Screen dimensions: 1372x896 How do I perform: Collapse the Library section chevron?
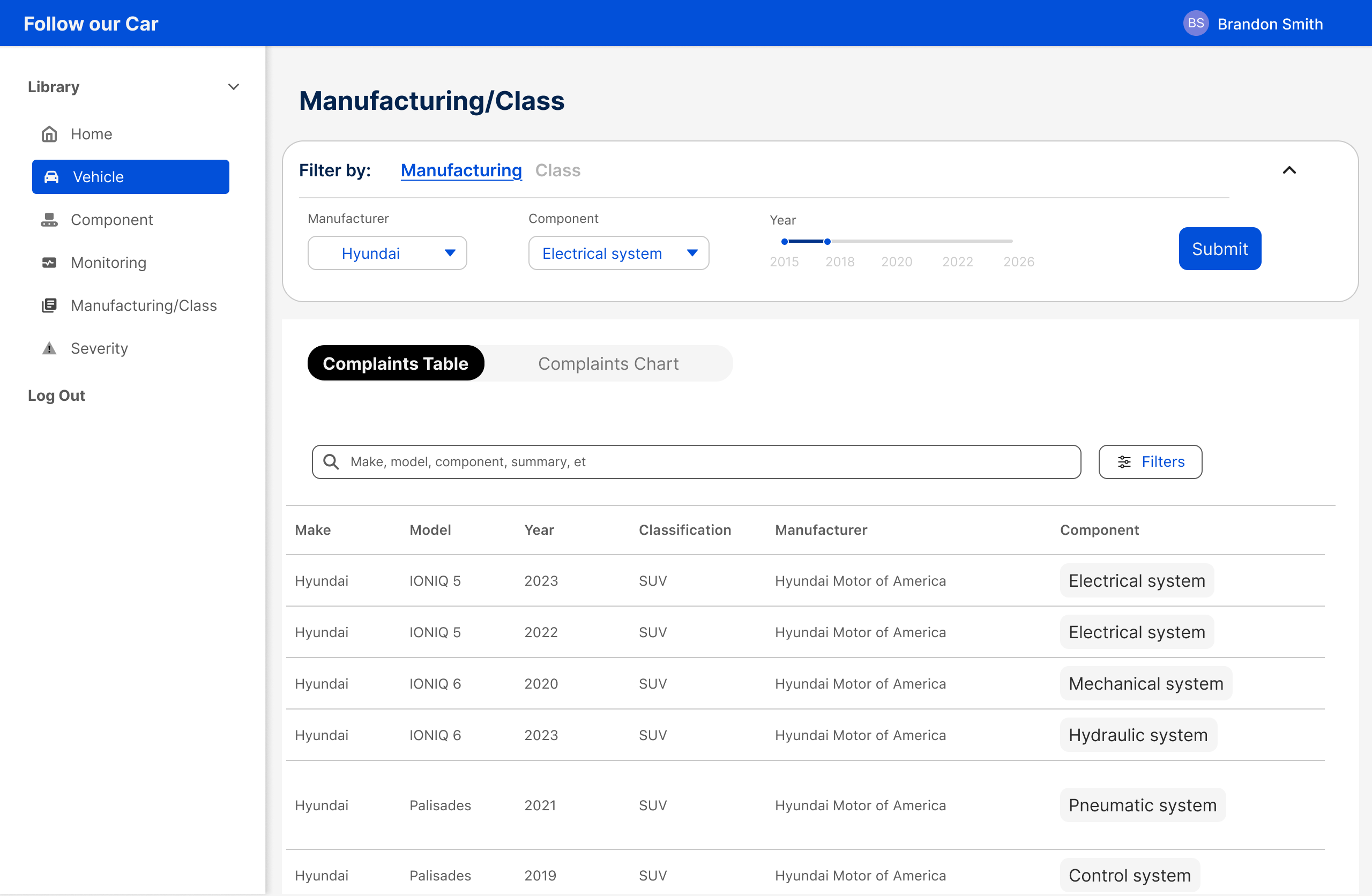tap(234, 87)
